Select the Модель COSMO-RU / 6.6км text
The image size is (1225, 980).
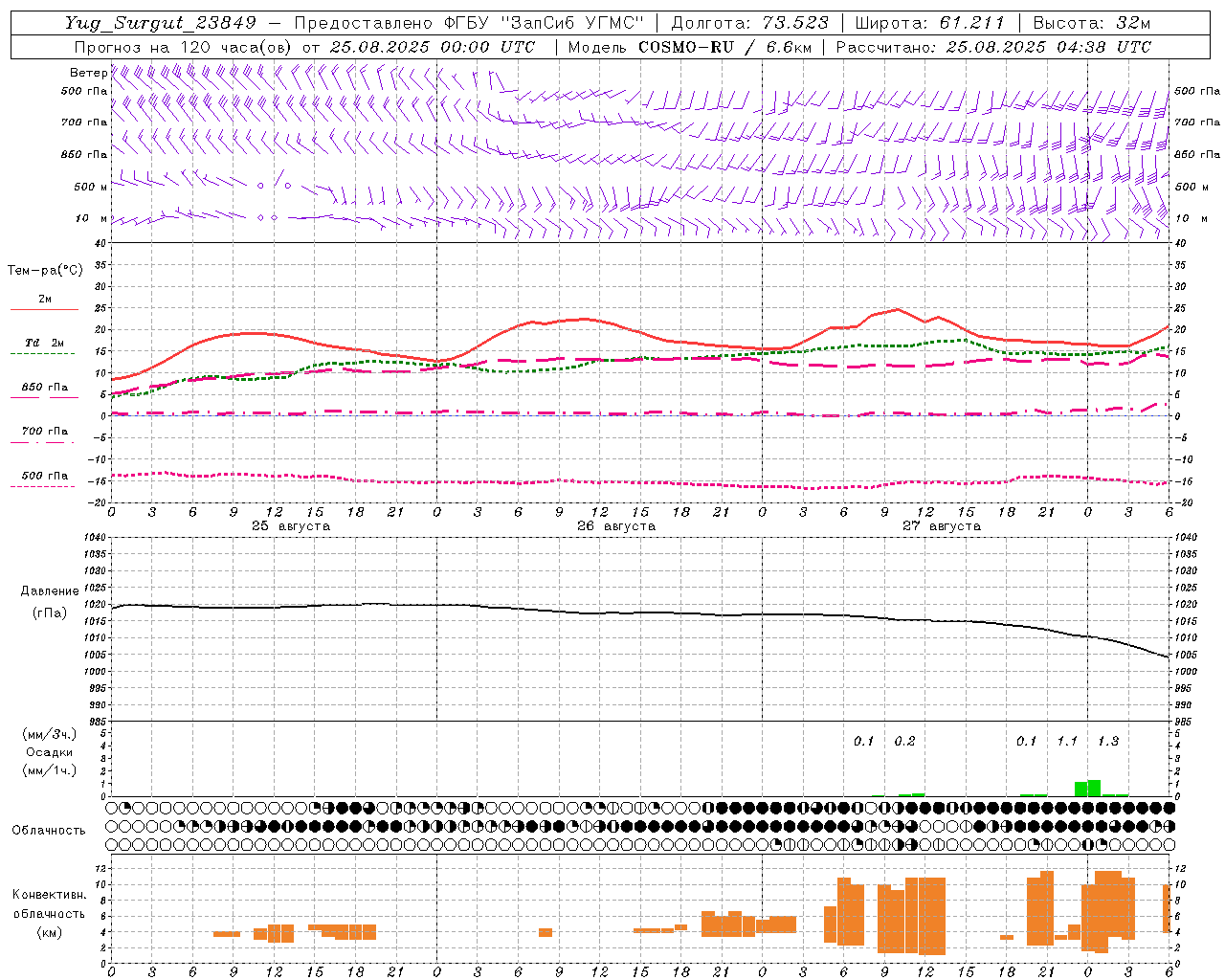click(x=690, y=47)
